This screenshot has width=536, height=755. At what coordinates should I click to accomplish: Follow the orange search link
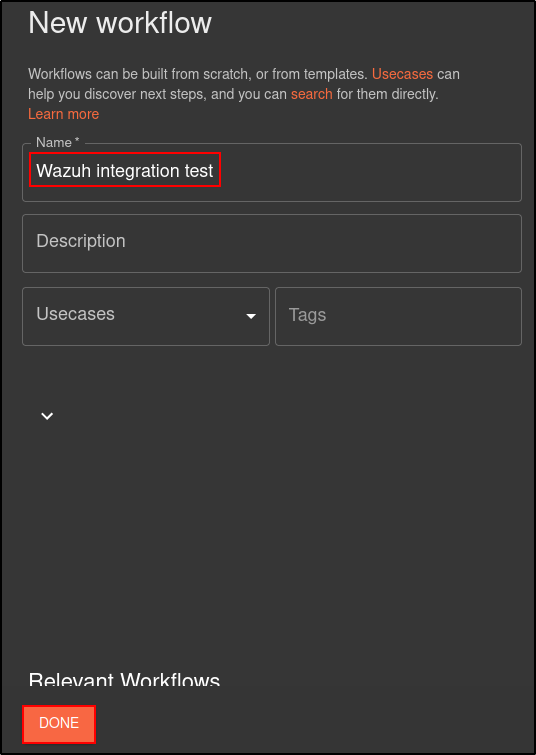point(312,94)
